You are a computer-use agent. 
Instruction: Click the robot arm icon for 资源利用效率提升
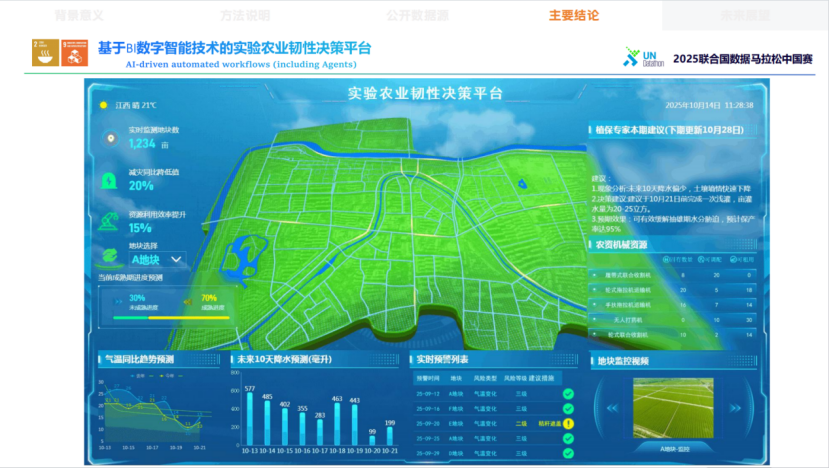click(x=110, y=221)
